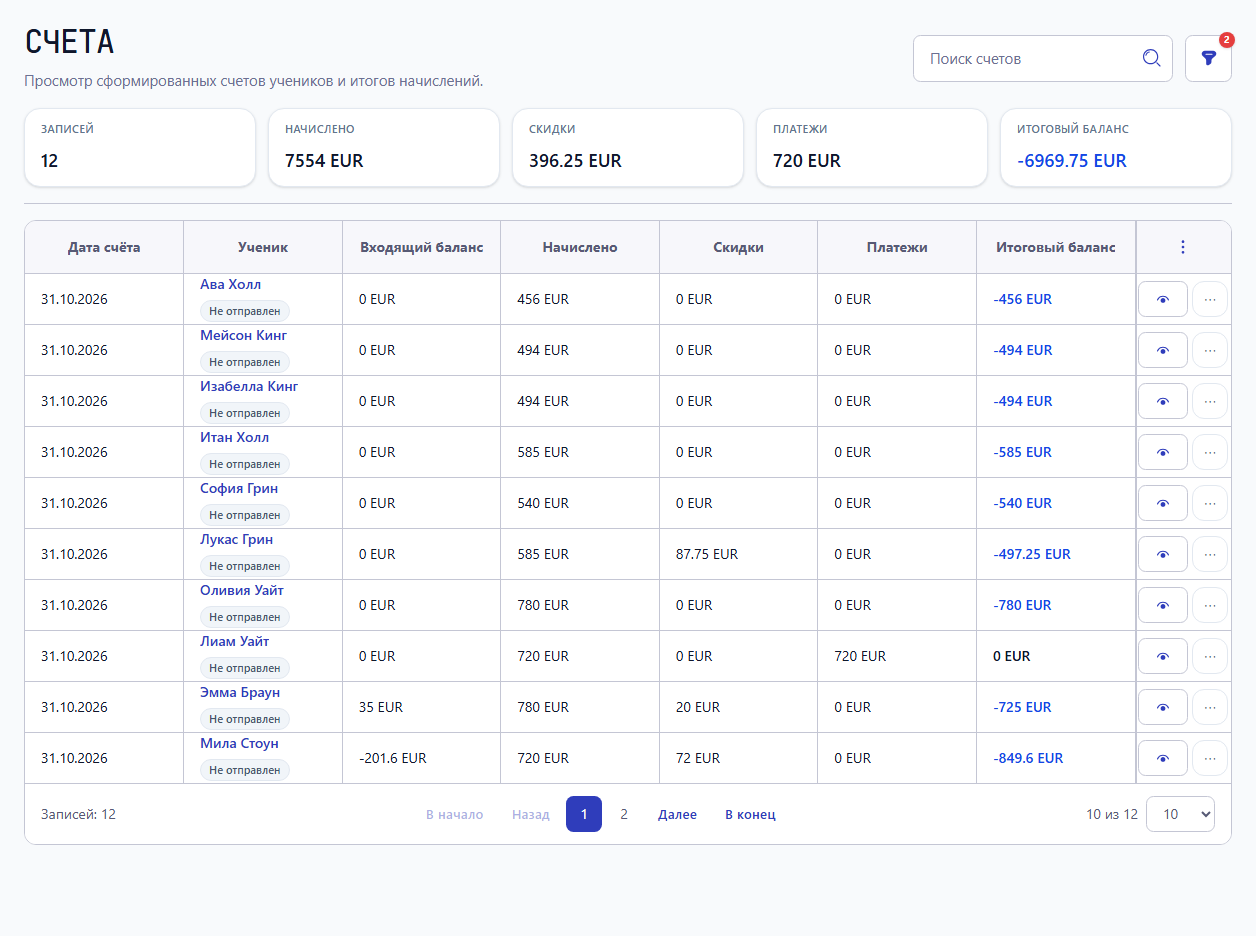Open more actions for Мила Стоун row
This screenshot has height=936, width=1256.
[x=1210, y=758]
